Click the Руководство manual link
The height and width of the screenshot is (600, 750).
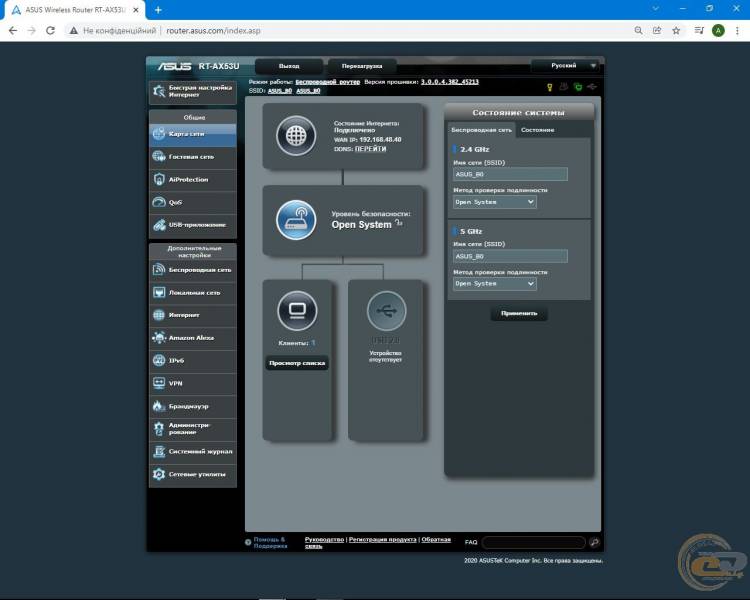click(324, 539)
